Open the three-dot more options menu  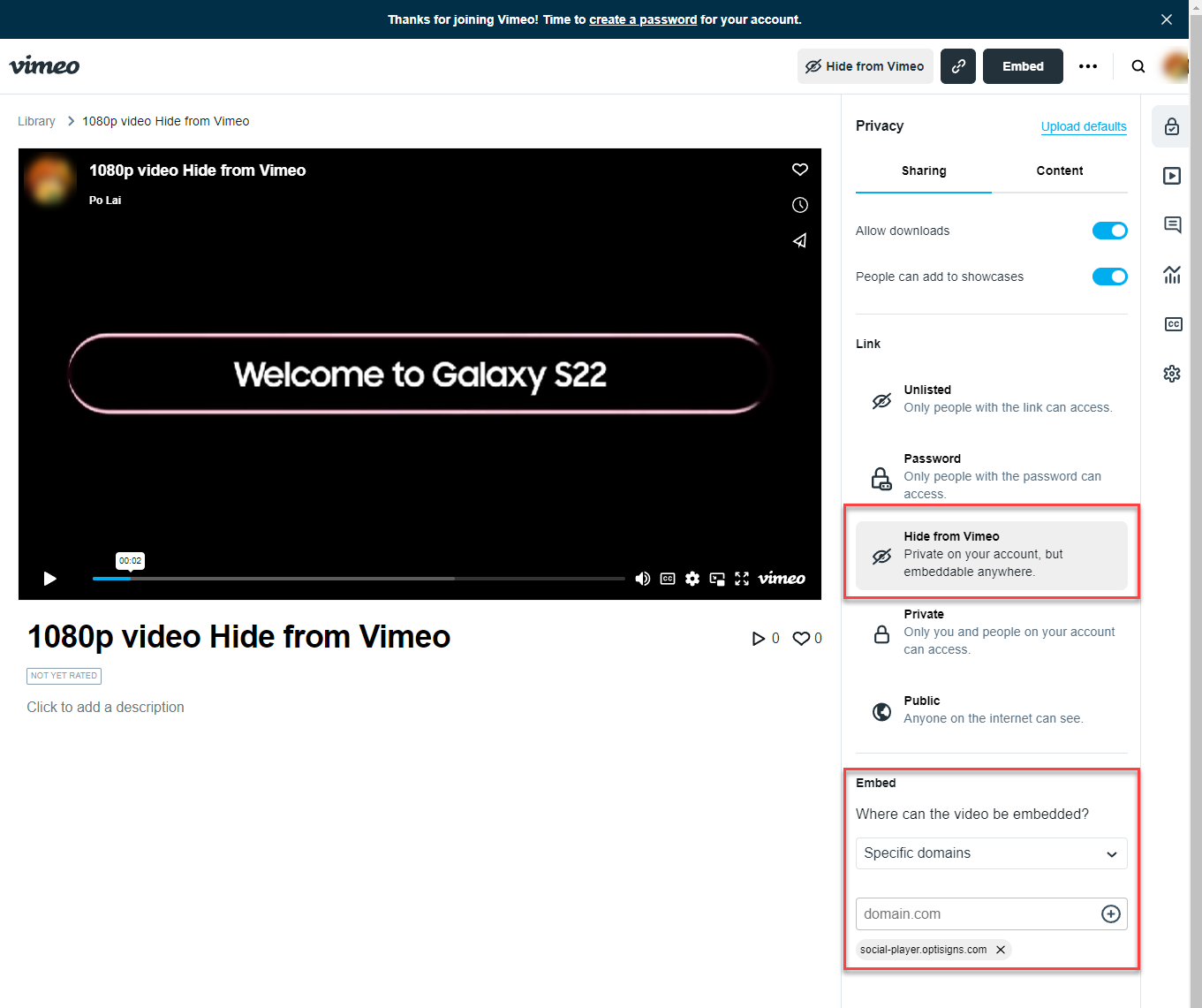[1087, 66]
